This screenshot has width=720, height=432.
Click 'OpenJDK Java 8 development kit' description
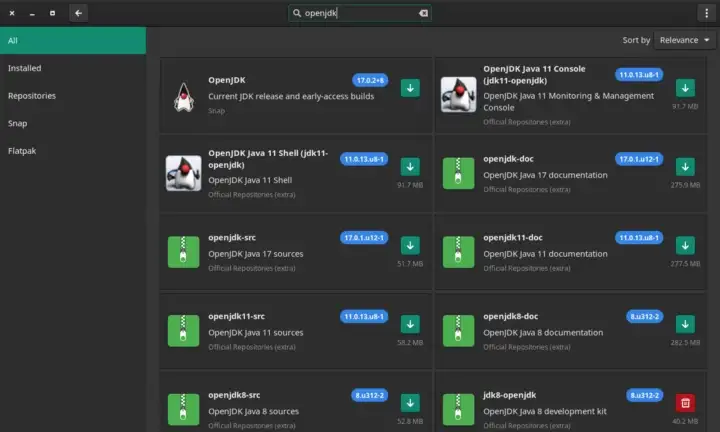545,411
